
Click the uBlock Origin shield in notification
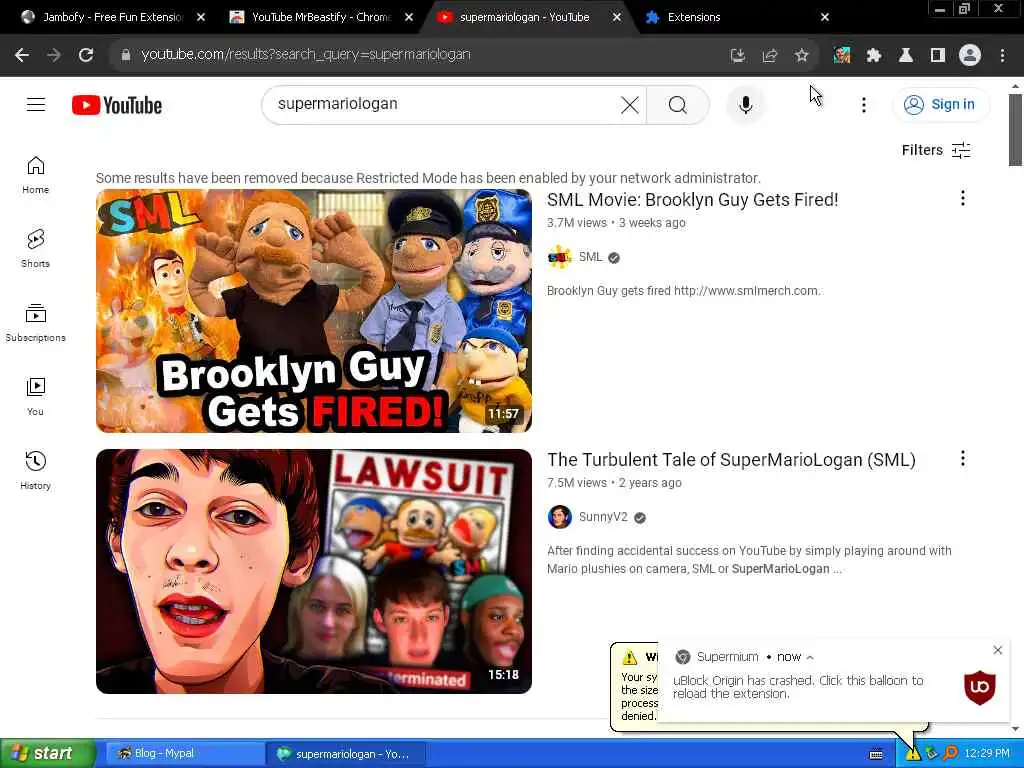click(x=980, y=688)
